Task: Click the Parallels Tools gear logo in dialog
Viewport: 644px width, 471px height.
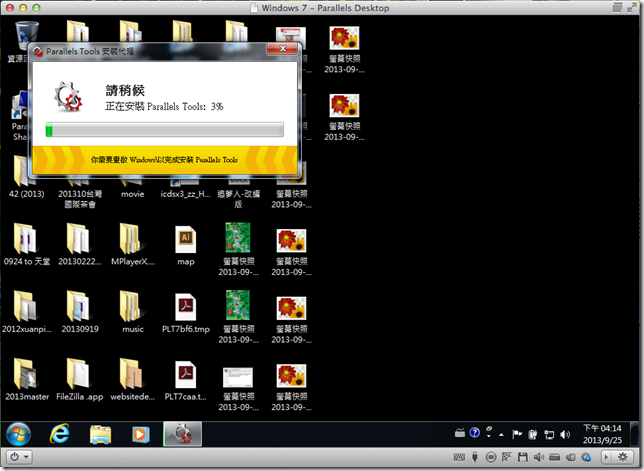Action: [x=68, y=97]
